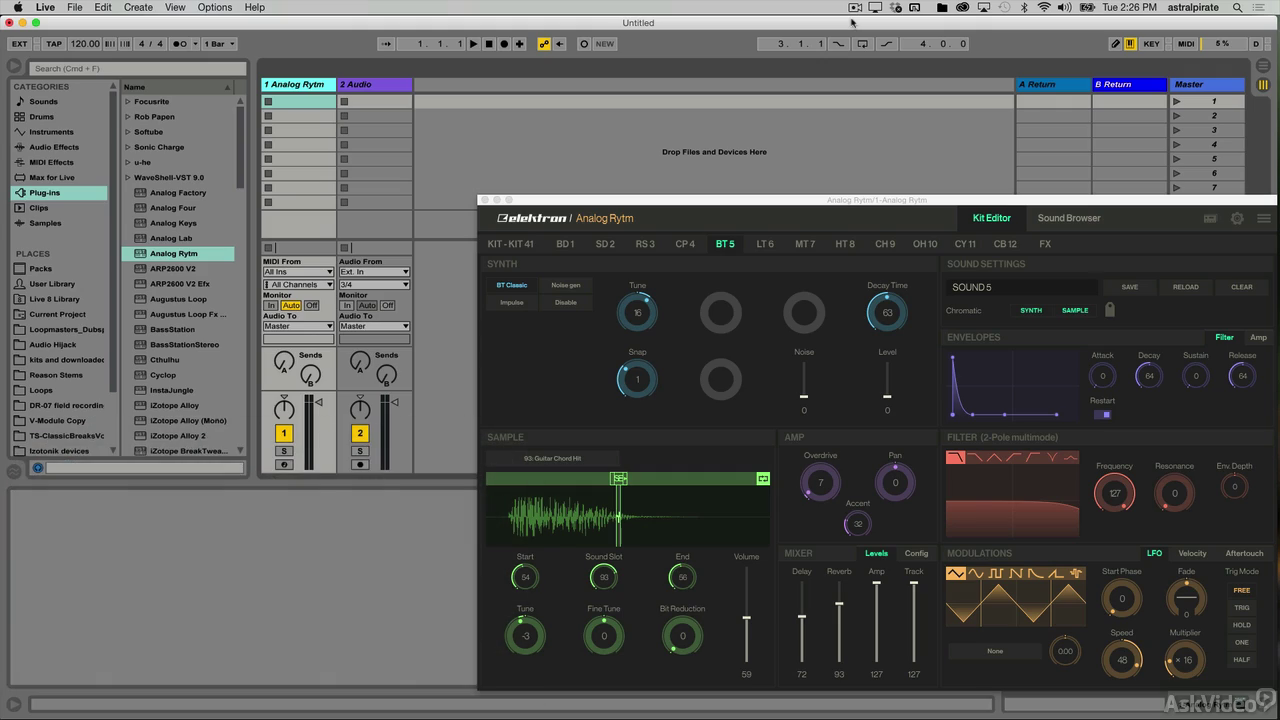Adjust the mixer Delay send slider

click(x=802, y=617)
